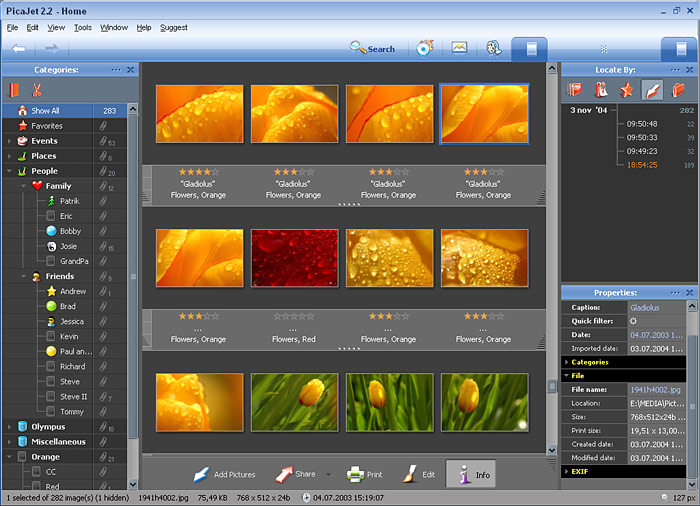The image size is (700, 506).
Task: Click the Search toolbar button
Action: tap(372, 48)
